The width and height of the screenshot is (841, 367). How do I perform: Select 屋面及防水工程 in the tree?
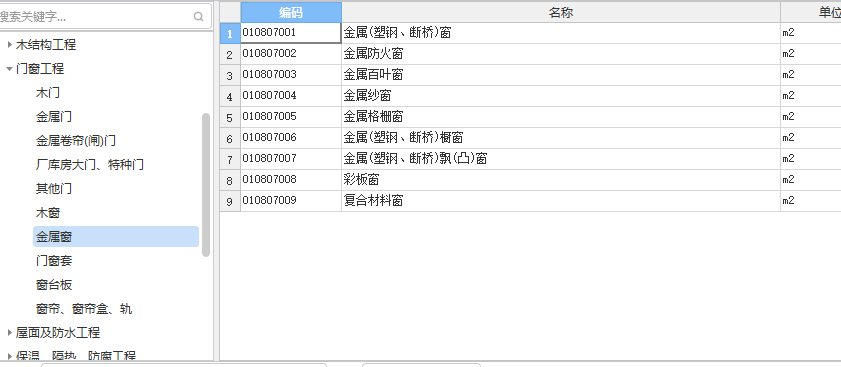pyautogui.click(x=58, y=333)
